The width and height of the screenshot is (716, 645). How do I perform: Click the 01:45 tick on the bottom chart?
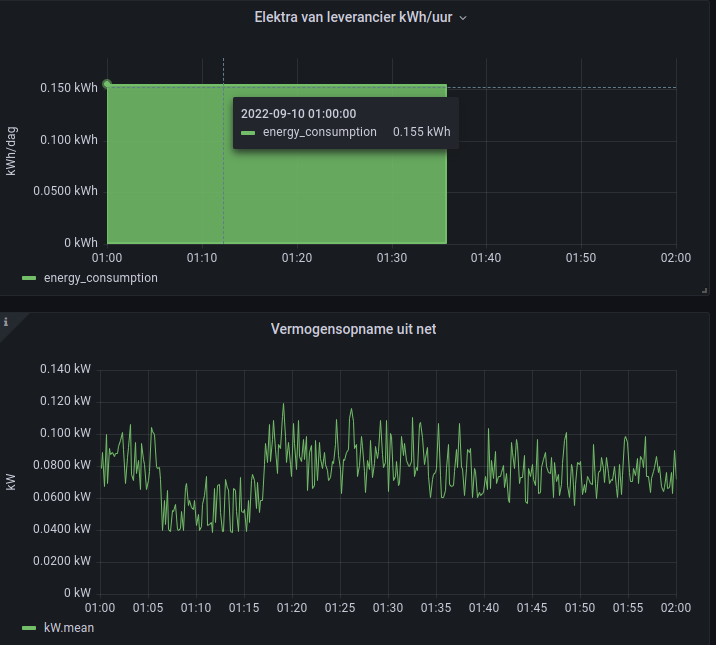coord(532,608)
